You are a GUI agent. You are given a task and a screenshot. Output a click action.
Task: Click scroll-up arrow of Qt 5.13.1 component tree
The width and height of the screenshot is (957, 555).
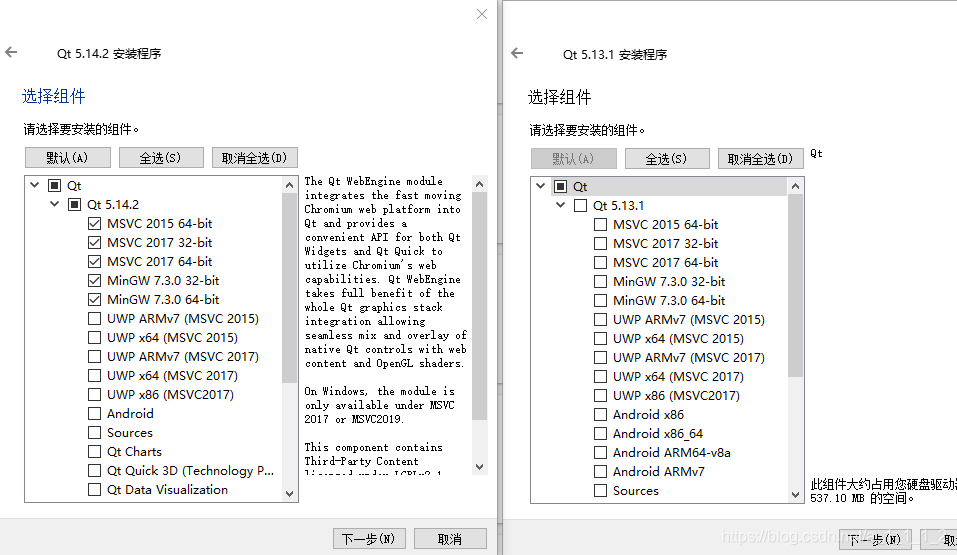click(x=795, y=186)
